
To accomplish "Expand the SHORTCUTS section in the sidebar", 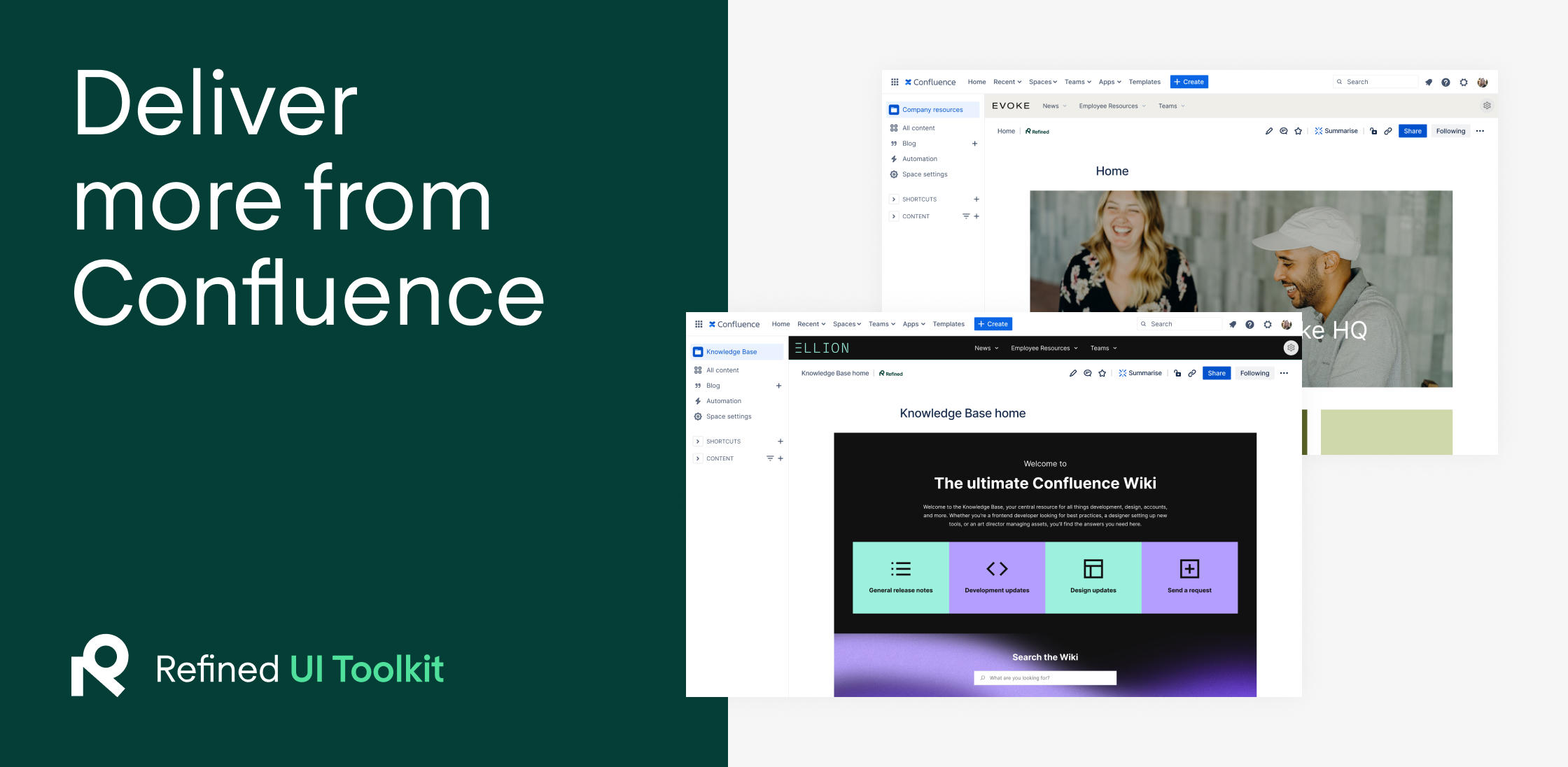I will 698,441.
